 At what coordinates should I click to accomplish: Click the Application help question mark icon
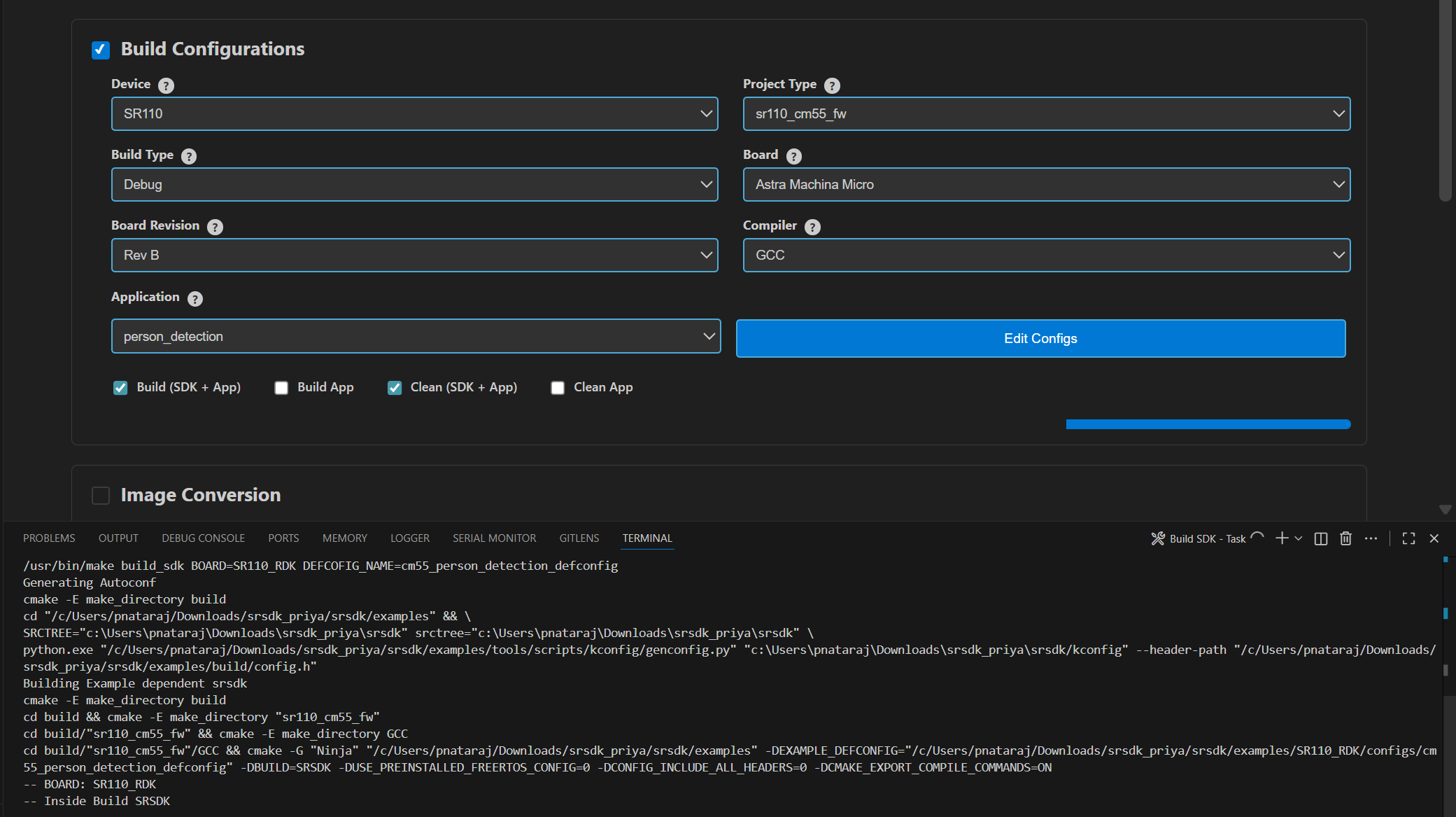pos(195,298)
